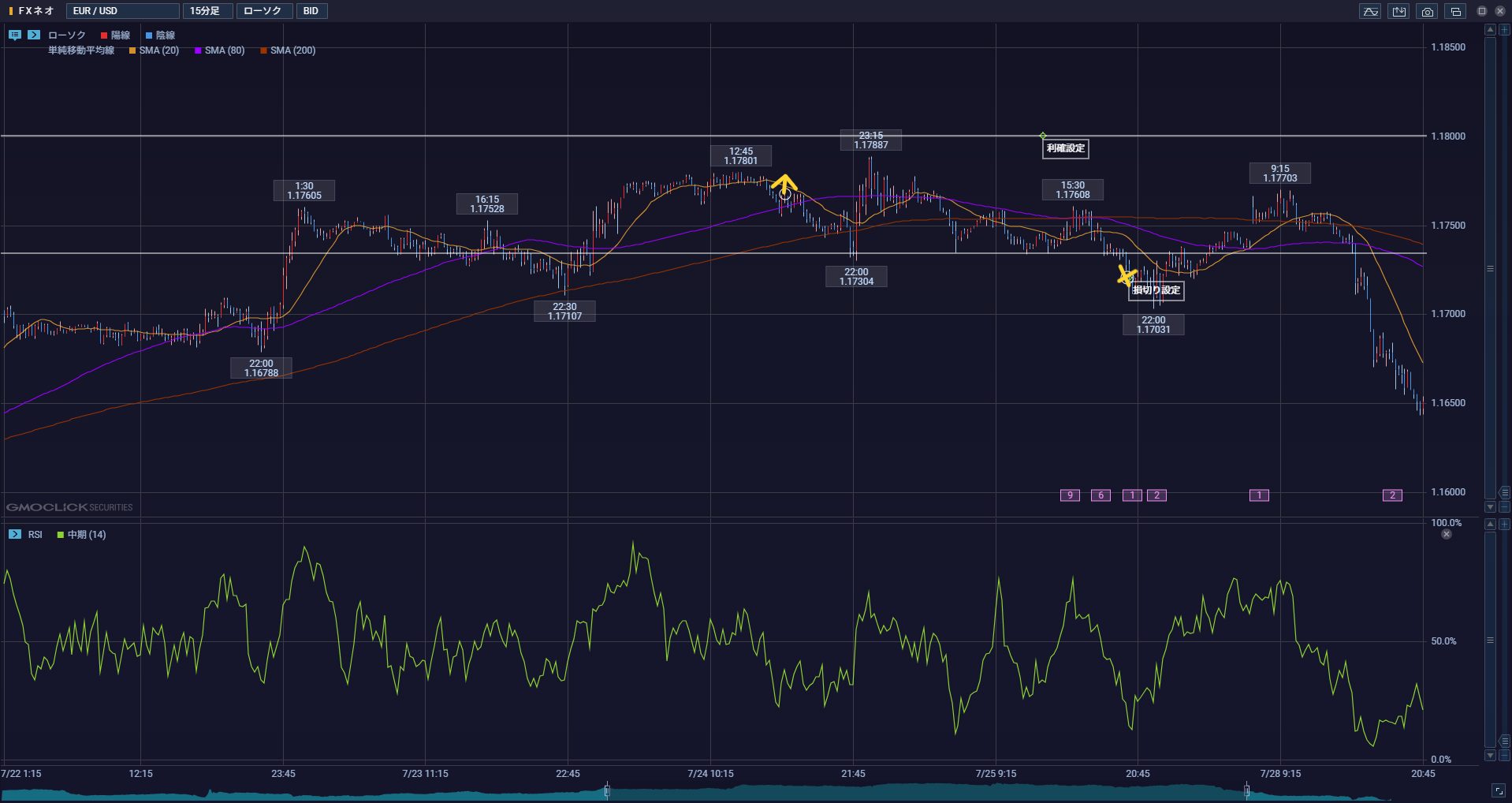The width and height of the screenshot is (1512, 803).
Task: Click the plus zoom icon on price scale
Action: pyautogui.click(x=1504, y=29)
